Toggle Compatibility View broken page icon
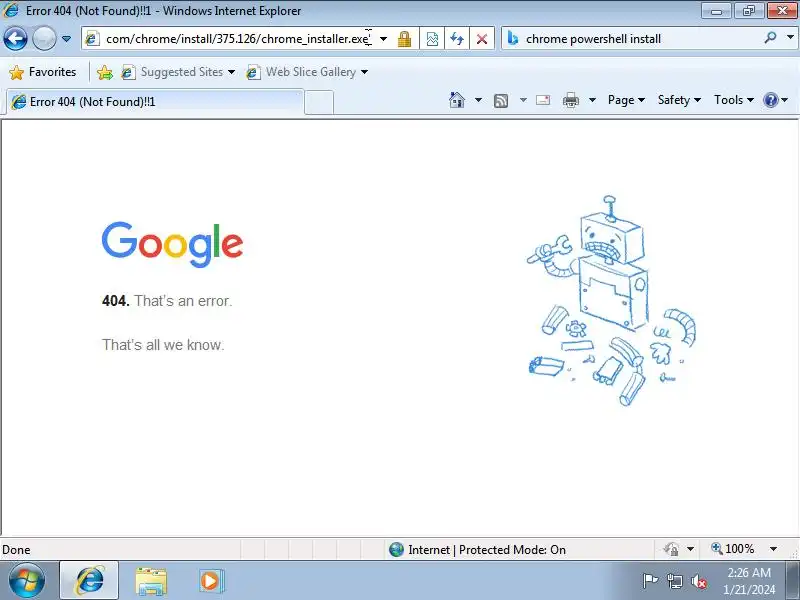Image resolution: width=800 pixels, height=600 pixels. click(x=432, y=39)
